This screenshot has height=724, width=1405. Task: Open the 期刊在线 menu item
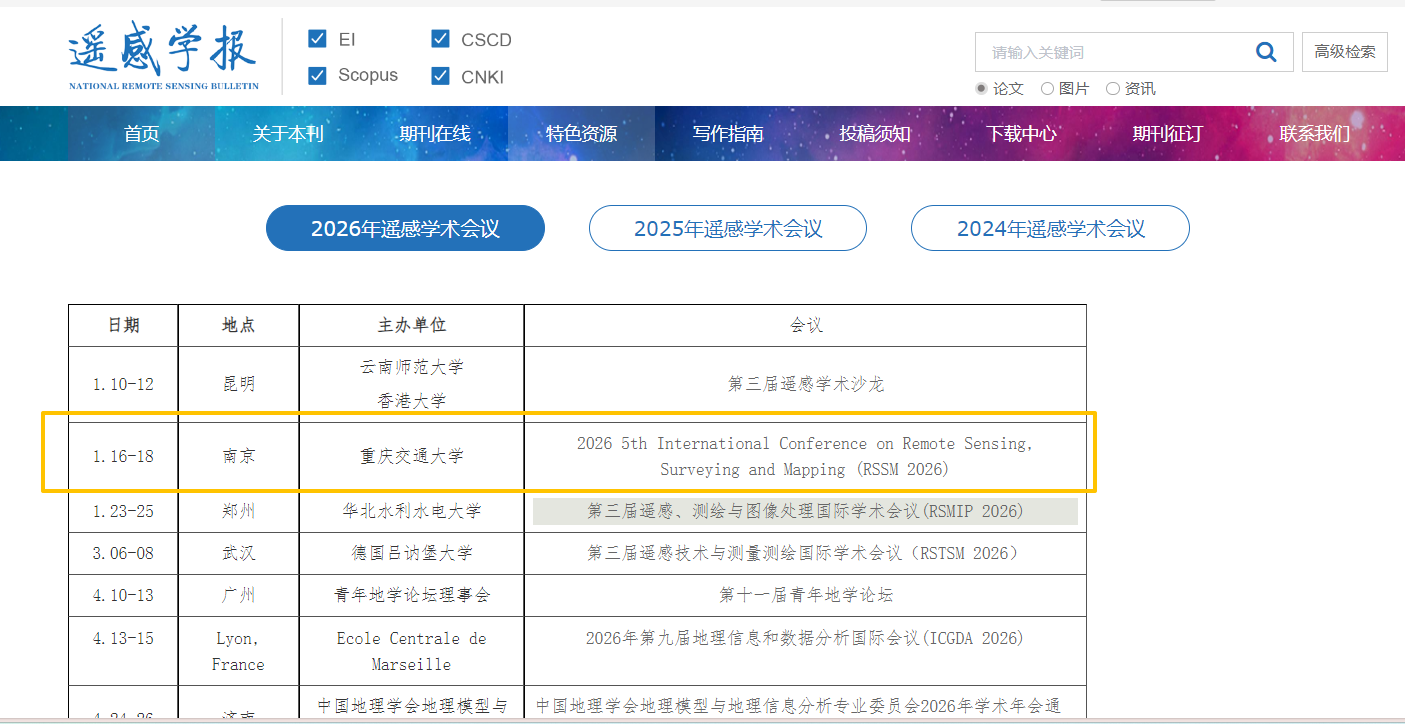434,133
